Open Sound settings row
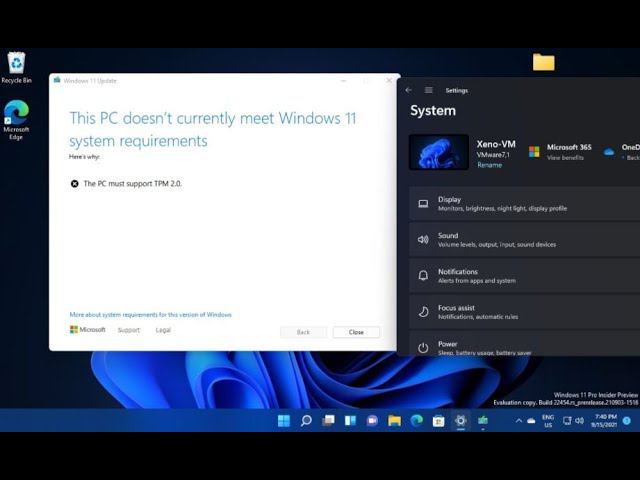Viewport: 640px width, 480px height. (x=524, y=240)
